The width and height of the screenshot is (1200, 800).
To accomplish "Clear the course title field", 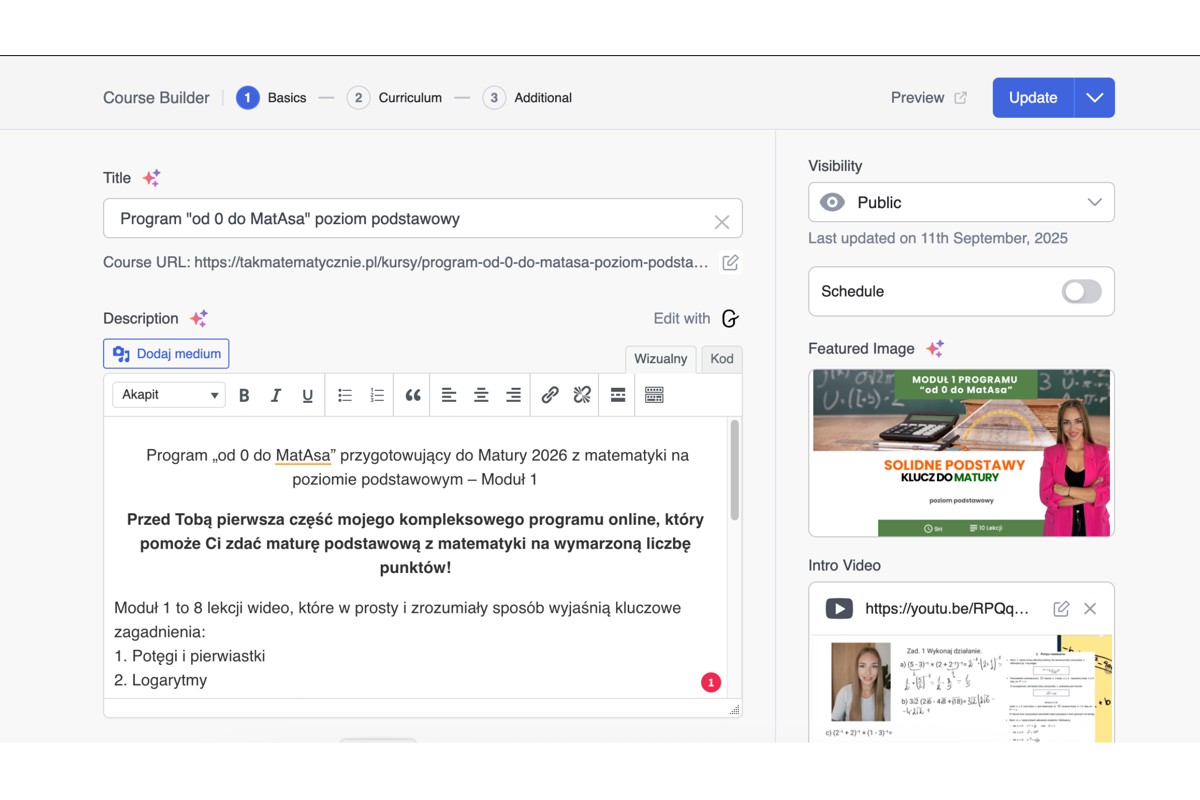I will click(x=722, y=222).
